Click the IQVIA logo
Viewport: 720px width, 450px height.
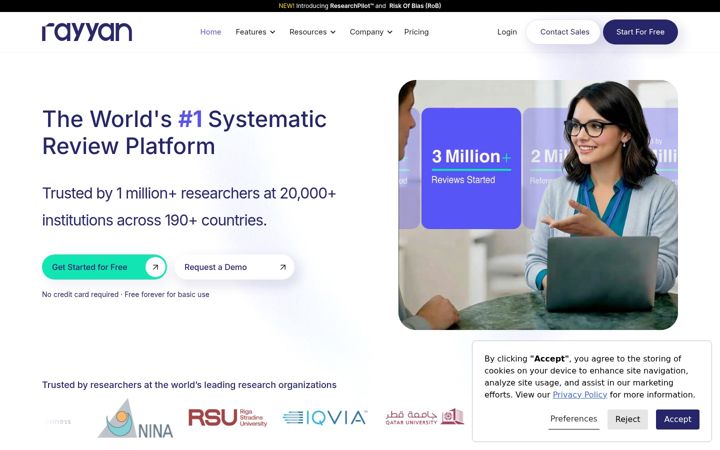point(325,417)
